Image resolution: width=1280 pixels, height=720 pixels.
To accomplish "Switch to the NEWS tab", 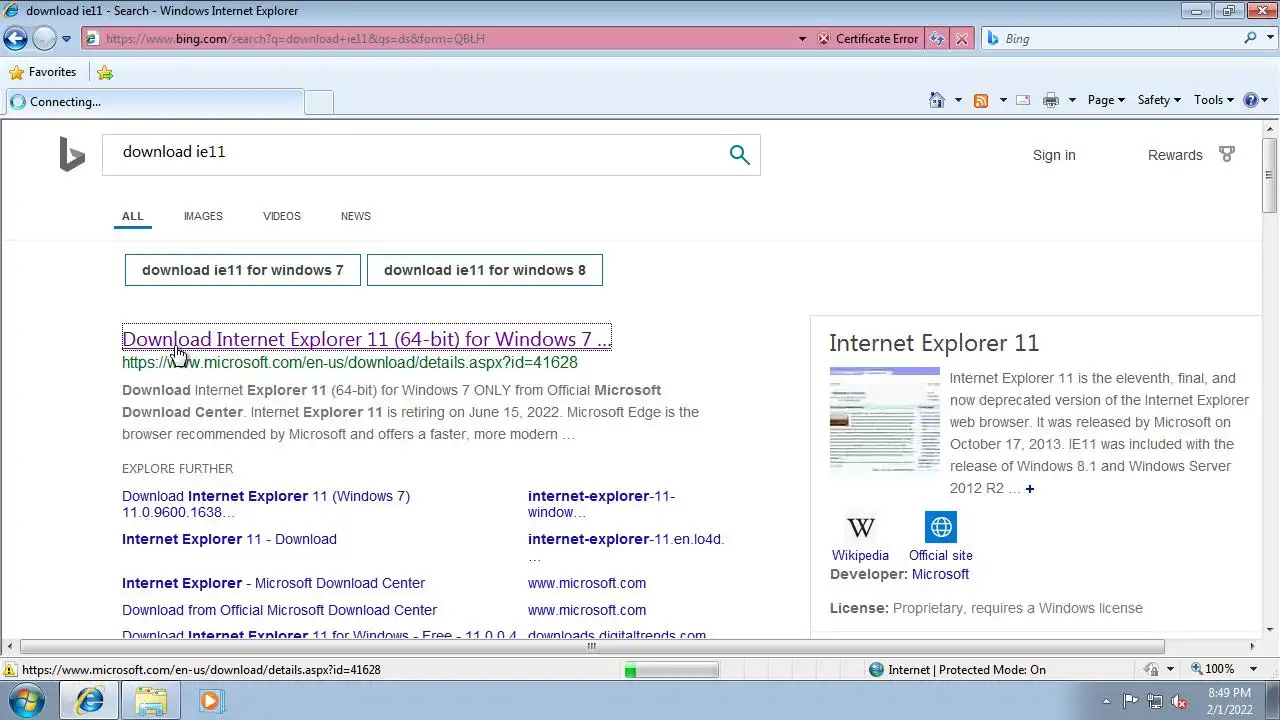I will (355, 216).
